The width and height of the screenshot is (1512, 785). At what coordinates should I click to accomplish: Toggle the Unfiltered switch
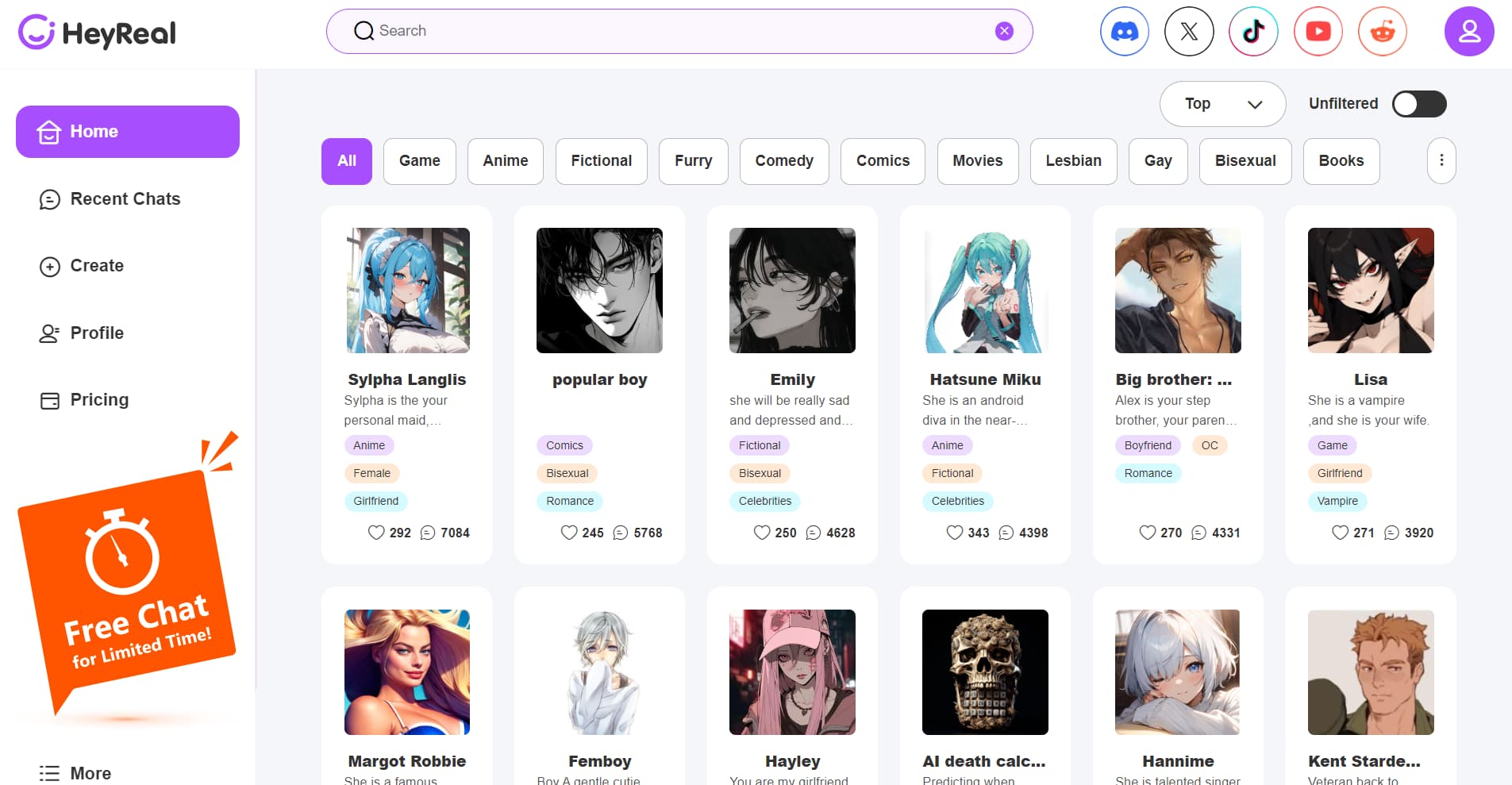pos(1419,104)
